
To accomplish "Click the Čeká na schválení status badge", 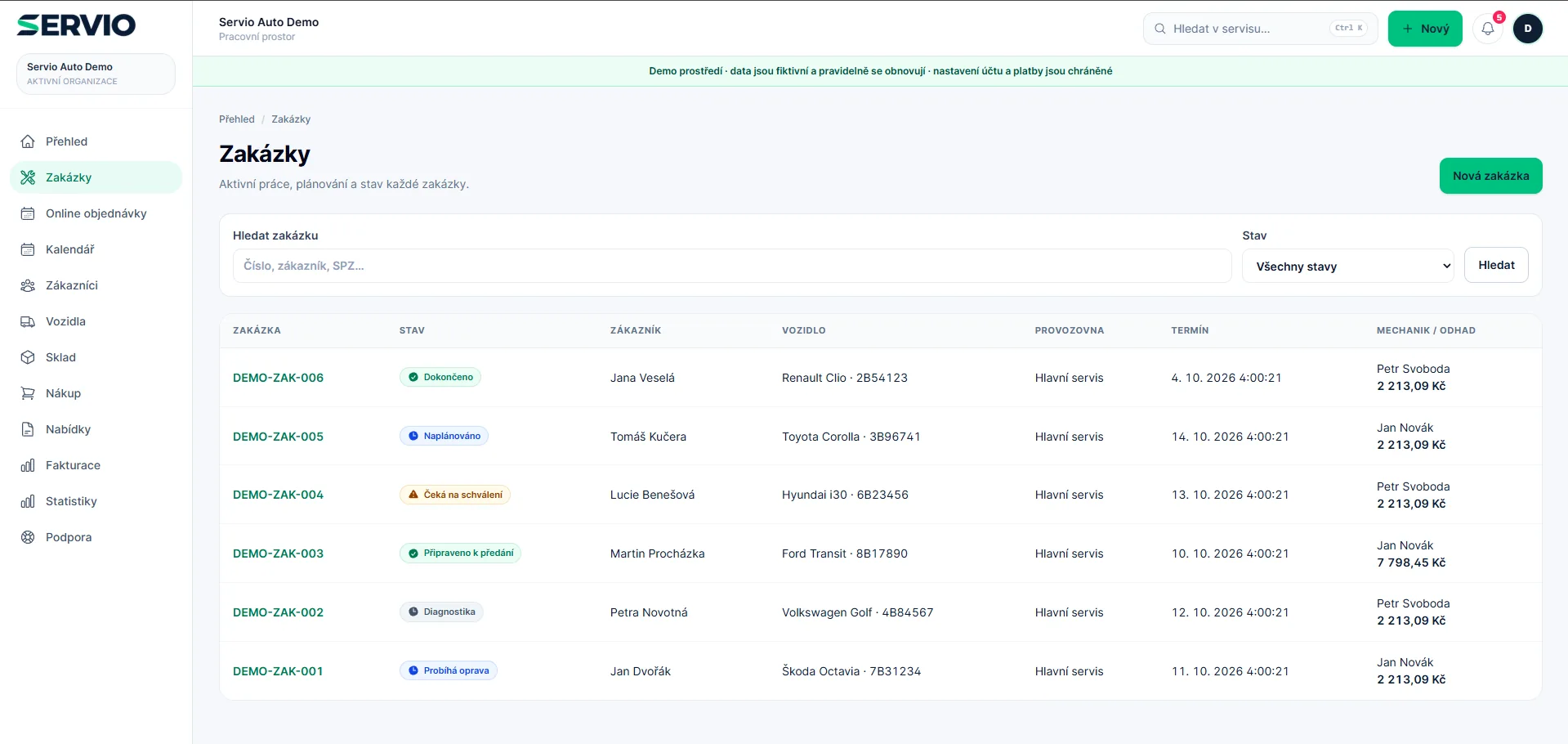I will 455,495.
